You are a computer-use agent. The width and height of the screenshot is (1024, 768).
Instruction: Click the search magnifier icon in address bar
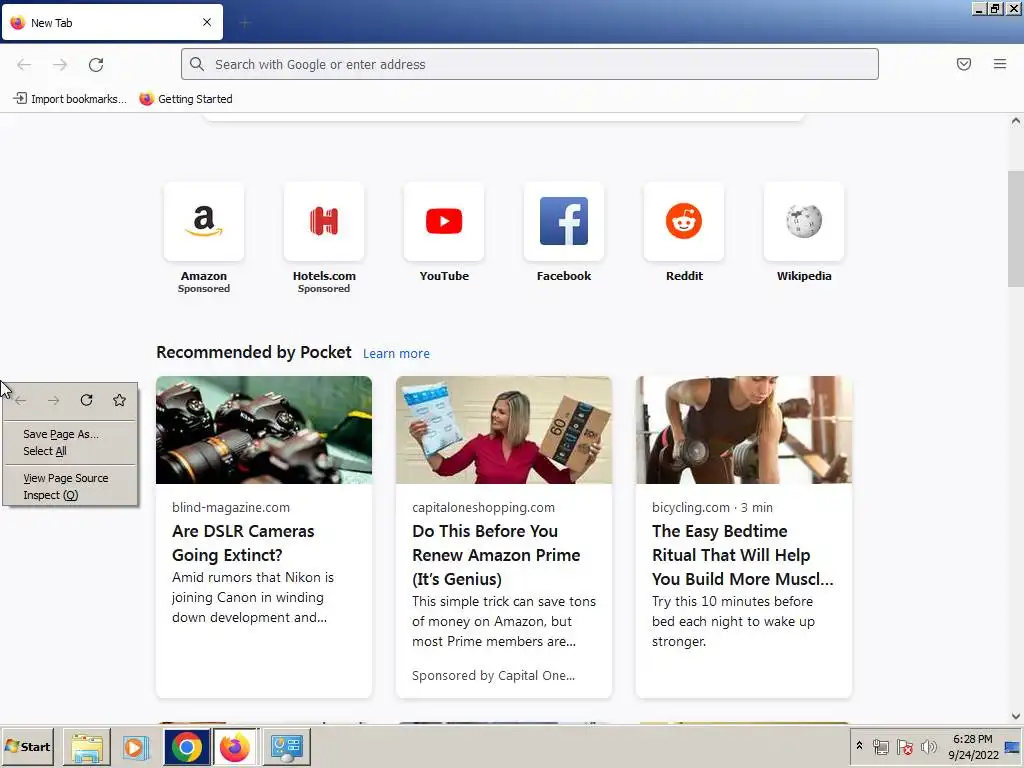pos(197,64)
